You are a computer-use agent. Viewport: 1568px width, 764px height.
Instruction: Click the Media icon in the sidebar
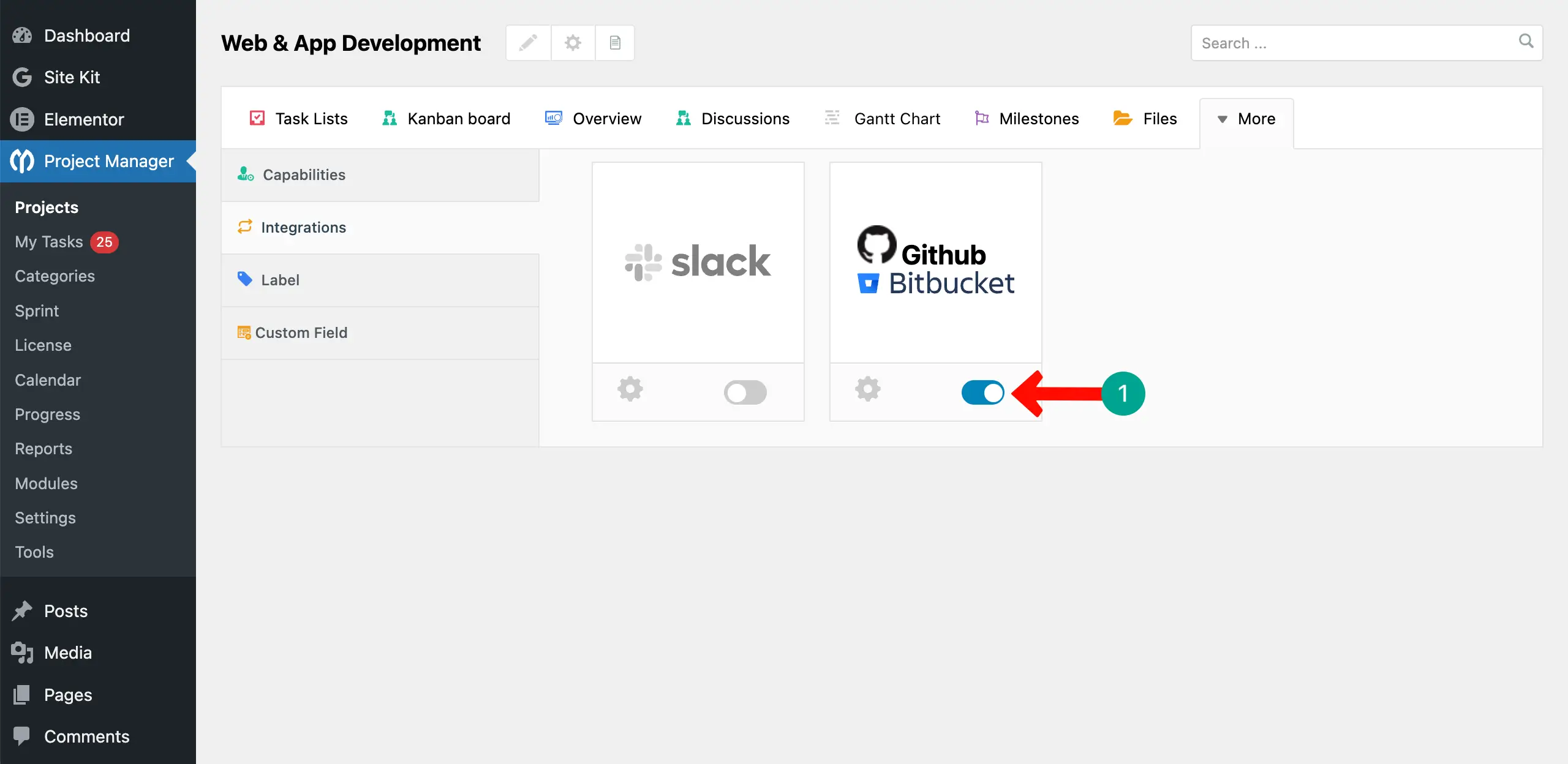point(22,653)
